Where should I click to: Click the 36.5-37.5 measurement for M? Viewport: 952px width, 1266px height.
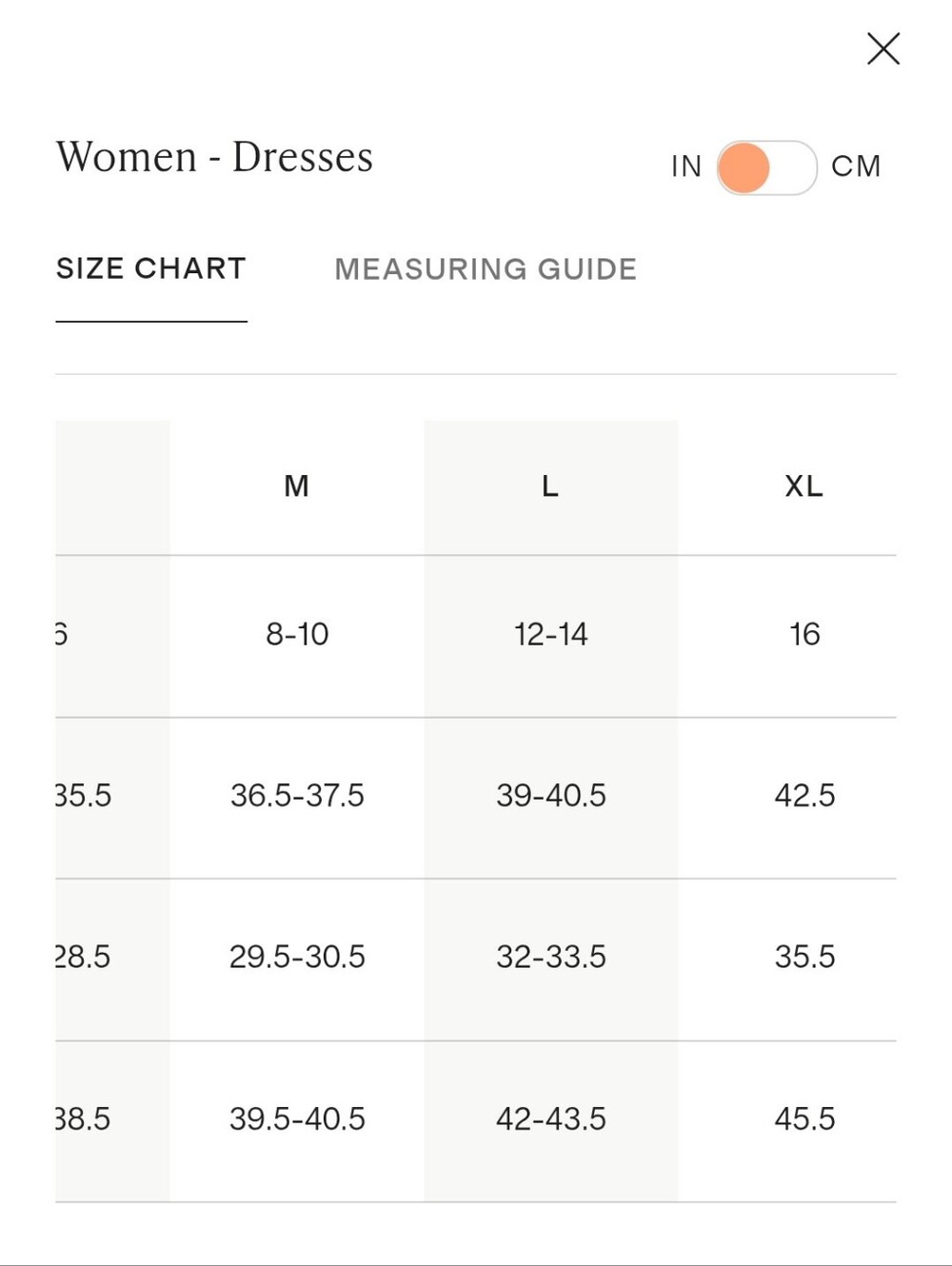pyautogui.click(x=297, y=796)
